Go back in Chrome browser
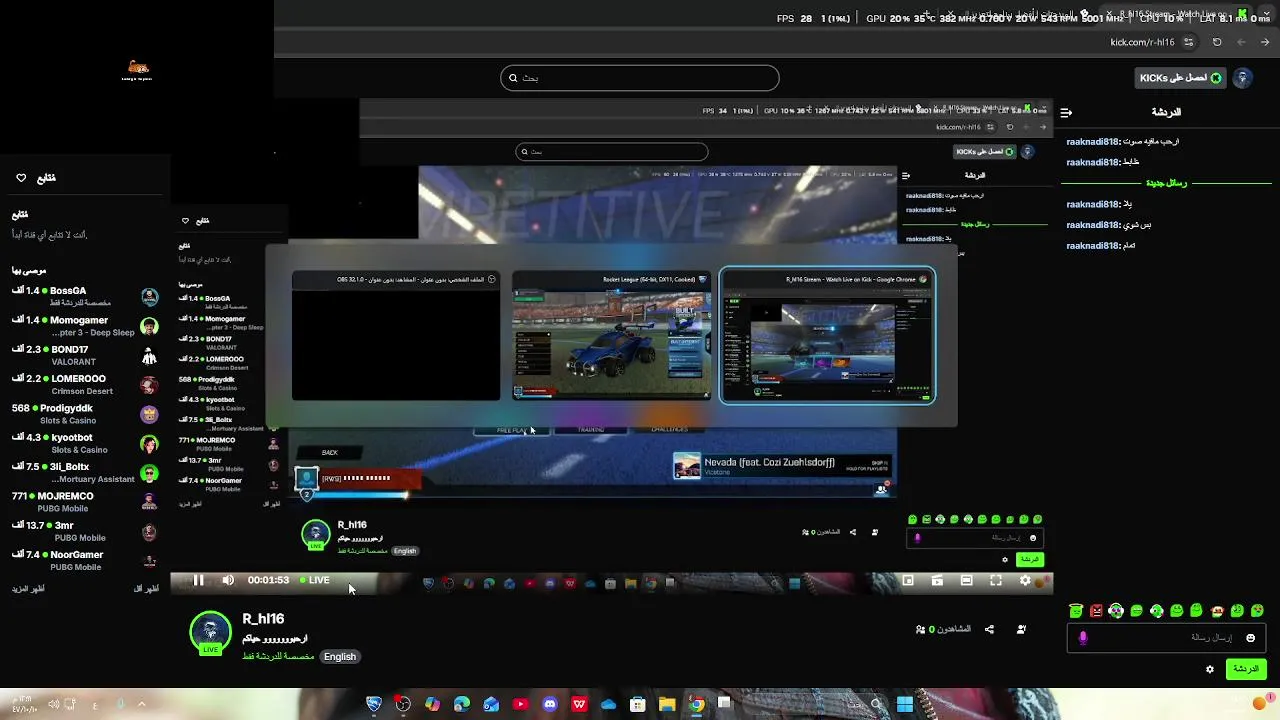Screen dimensions: 1280x720 click(1265, 42)
